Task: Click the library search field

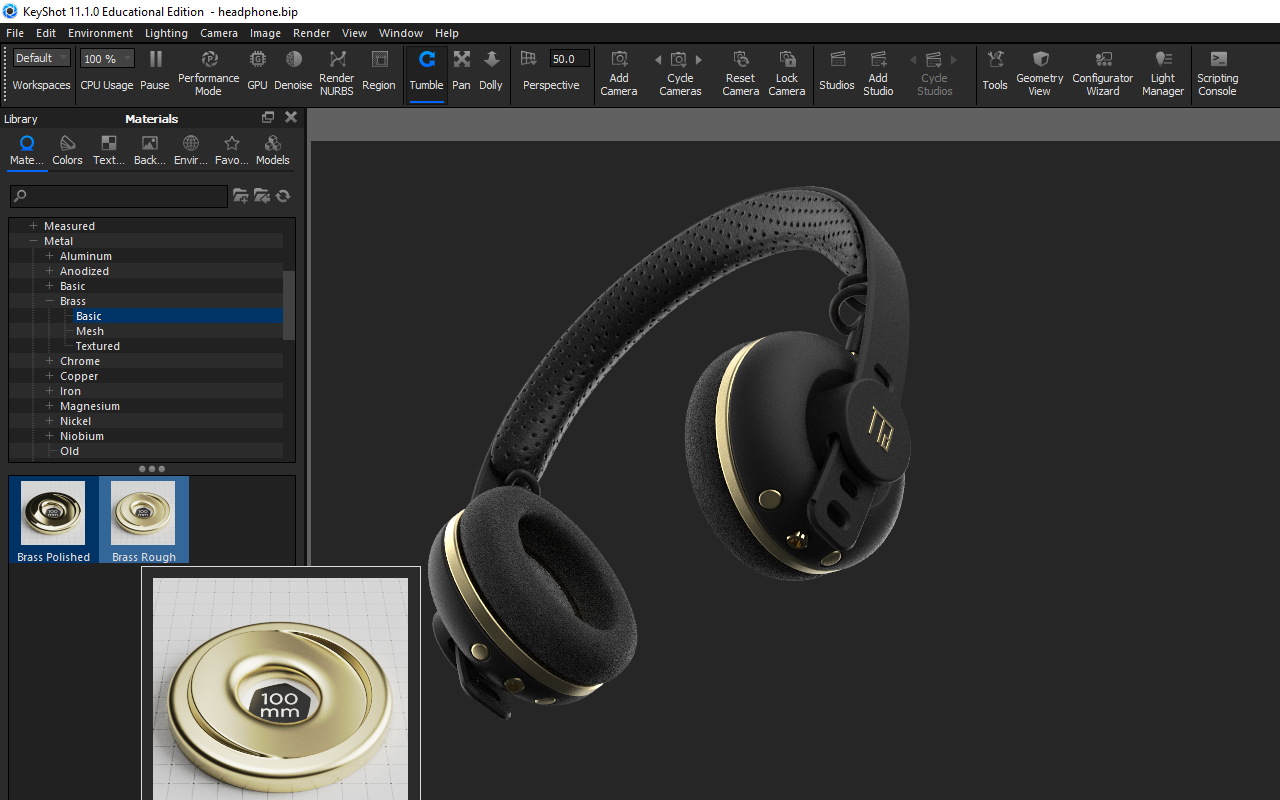Action: tap(119, 196)
